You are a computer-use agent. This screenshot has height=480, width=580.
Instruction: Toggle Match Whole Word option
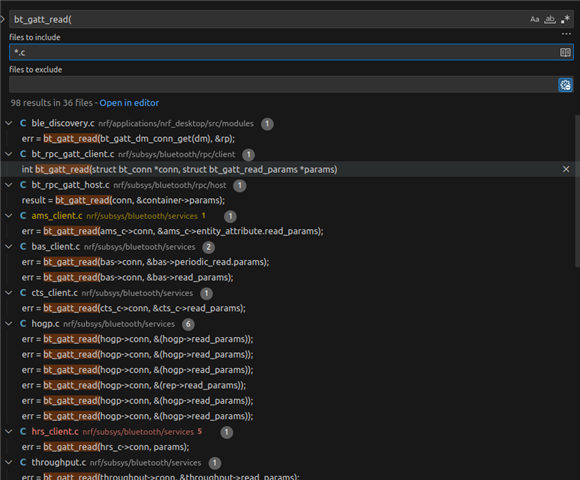[x=550, y=19]
